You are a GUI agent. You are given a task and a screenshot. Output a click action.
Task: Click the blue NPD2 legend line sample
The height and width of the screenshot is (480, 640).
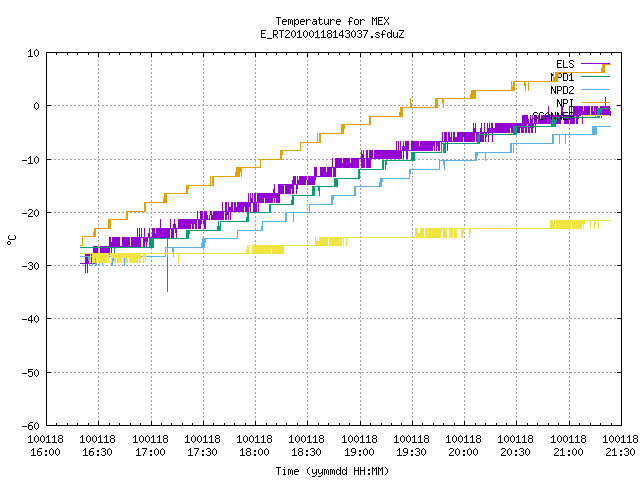595,89
